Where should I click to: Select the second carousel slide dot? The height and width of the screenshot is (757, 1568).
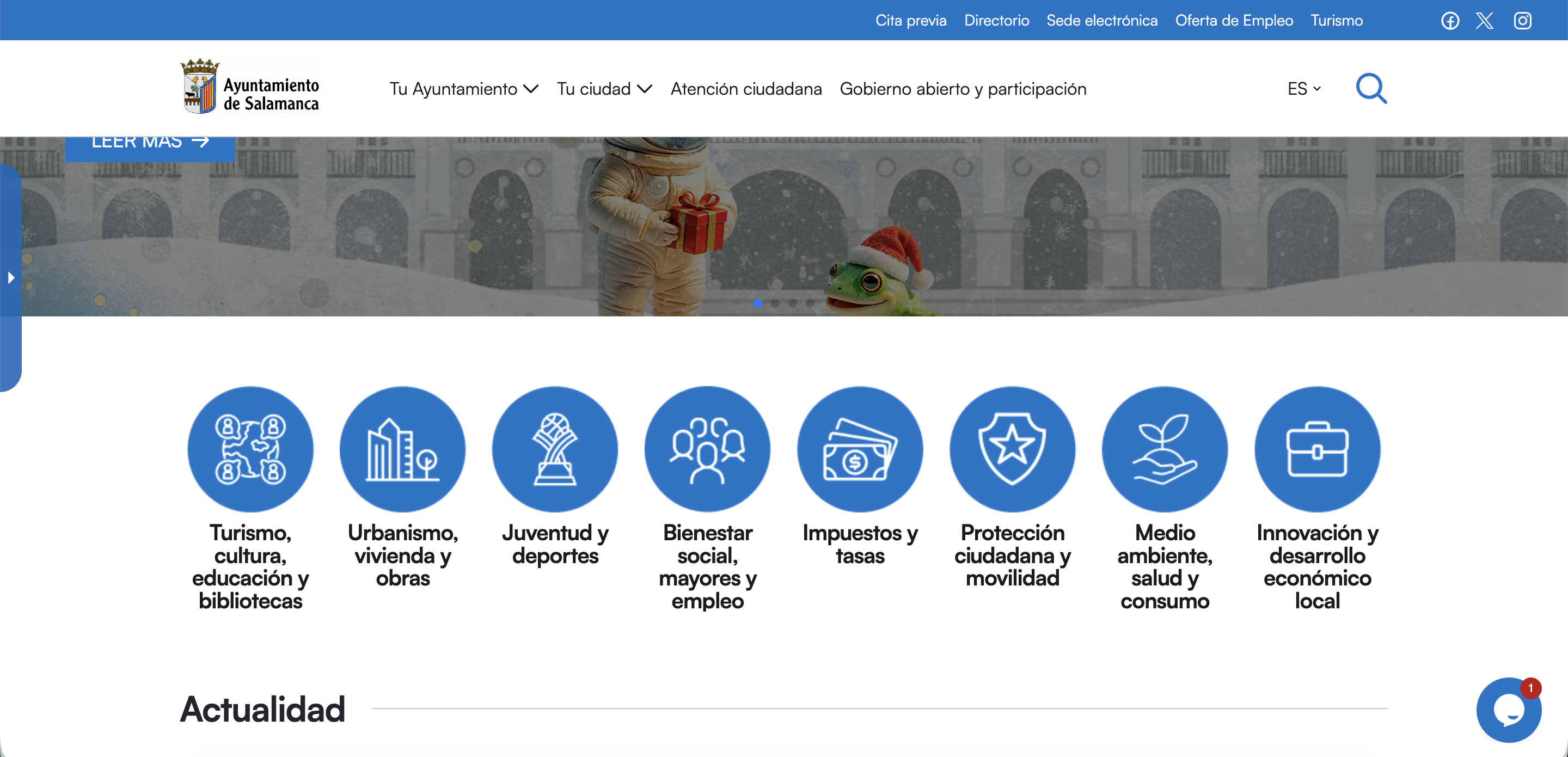click(x=775, y=303)
